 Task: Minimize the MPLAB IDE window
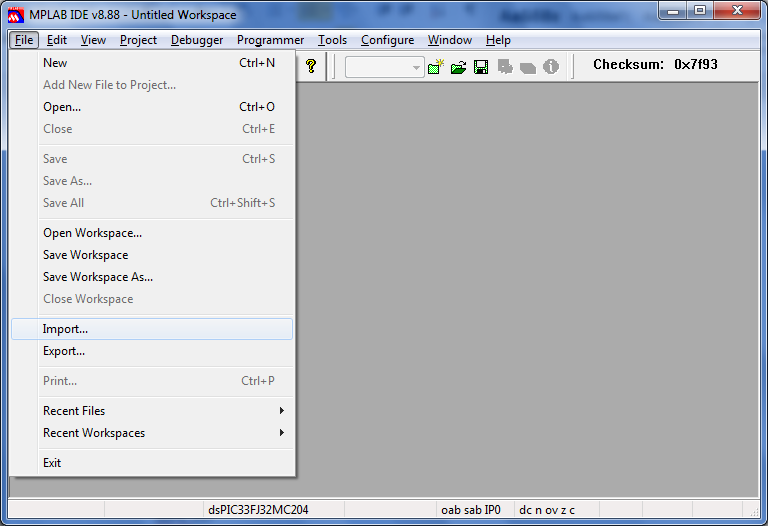[x=673, y=11]
